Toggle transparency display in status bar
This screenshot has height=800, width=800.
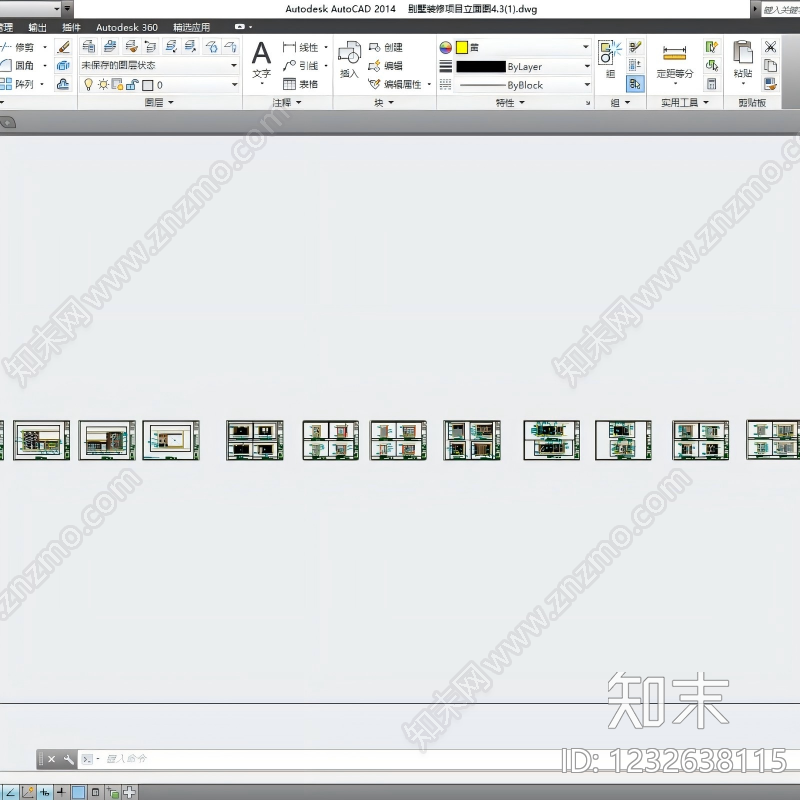[78, 792]
